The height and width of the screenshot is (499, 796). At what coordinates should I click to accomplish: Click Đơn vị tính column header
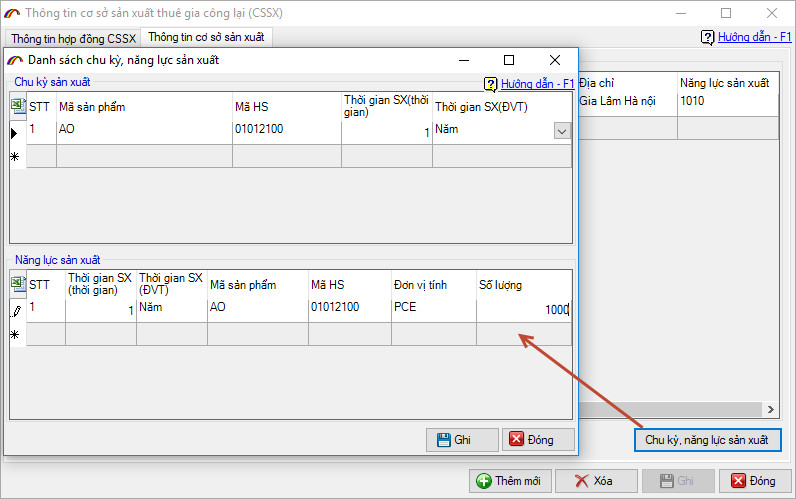pyautogui.click(x=434, y=285)
